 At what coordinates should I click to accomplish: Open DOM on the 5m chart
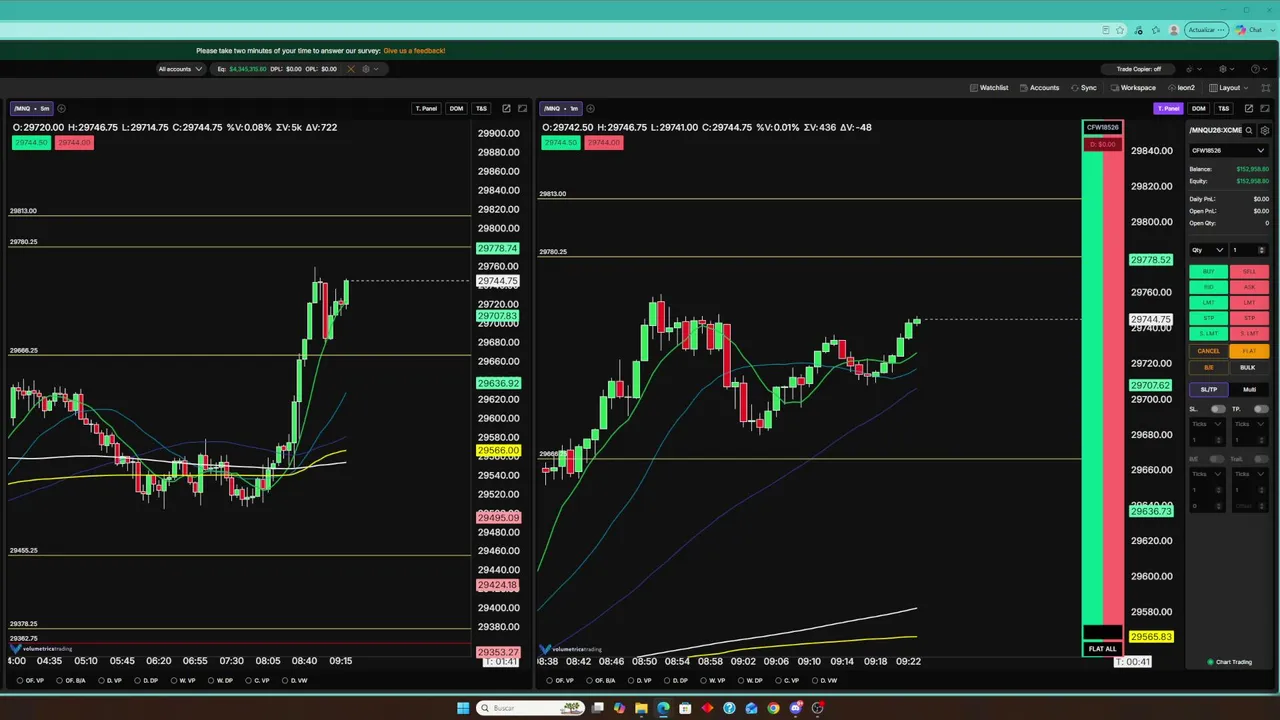[456, 108]
